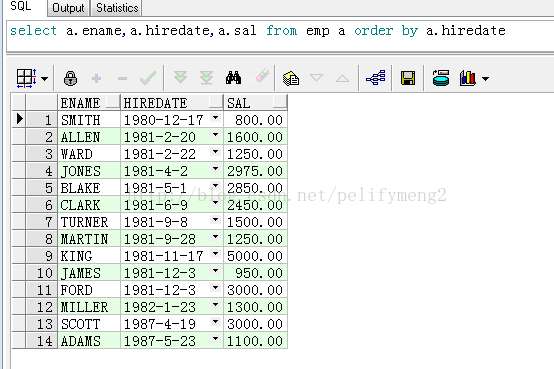Click the small button in HIREDATE header
Screen dimensions: 554x369
pyautogui.click(x=216, y=101)
